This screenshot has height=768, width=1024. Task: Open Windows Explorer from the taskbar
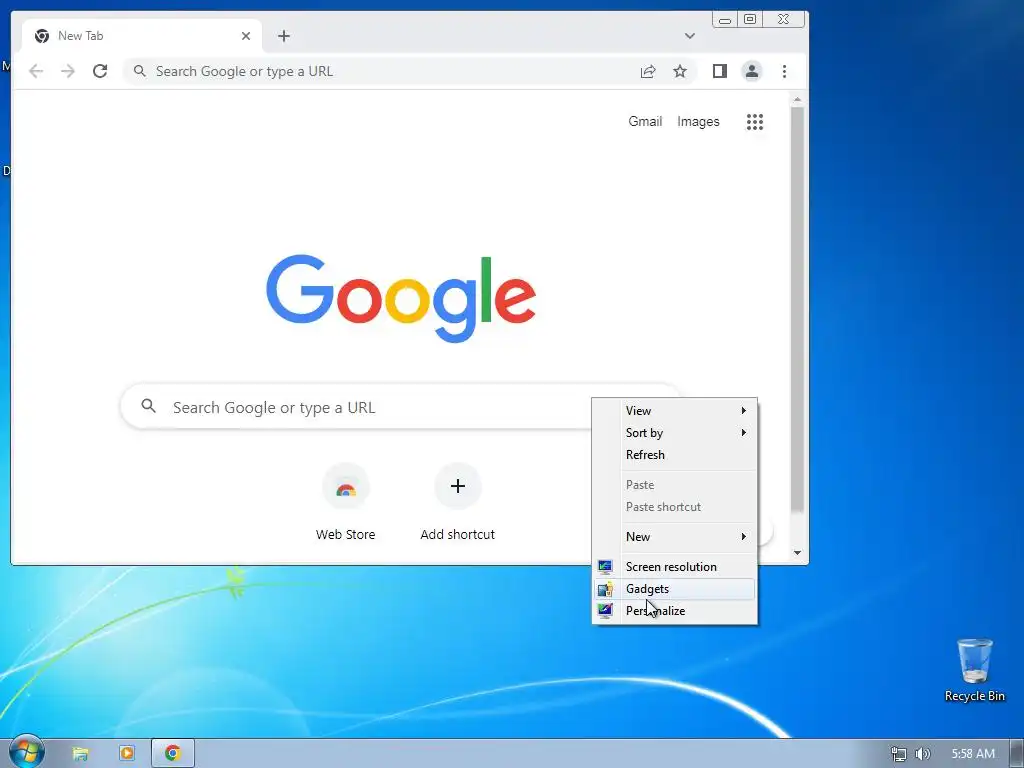[x=80, y=753]
